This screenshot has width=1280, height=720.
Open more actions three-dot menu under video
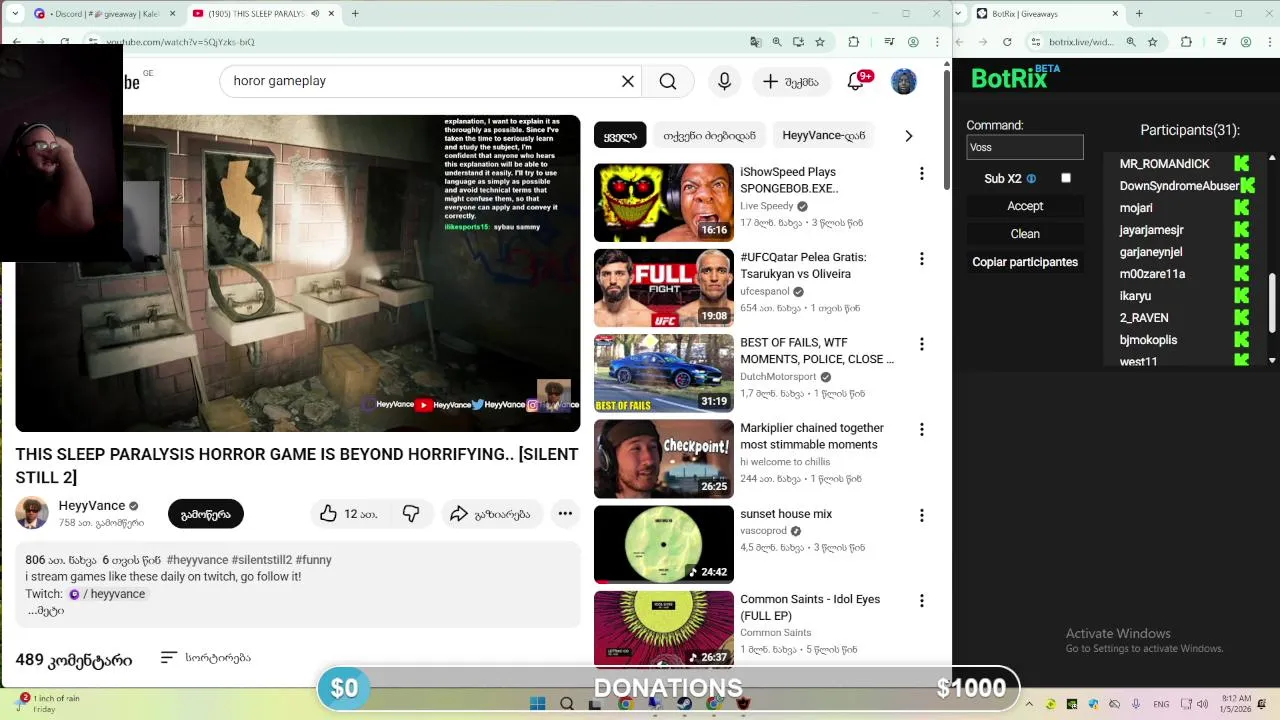click(x=565, y=514)
